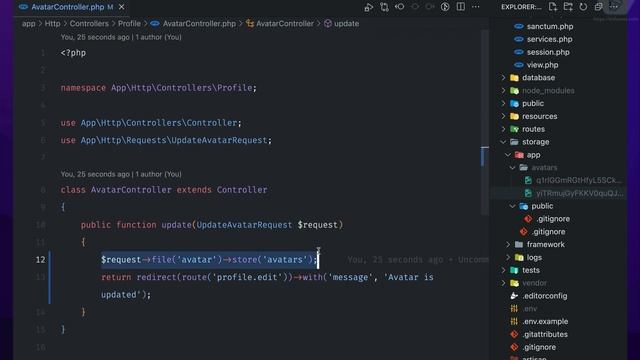Click the namespace declaration line

coord(159,88)
